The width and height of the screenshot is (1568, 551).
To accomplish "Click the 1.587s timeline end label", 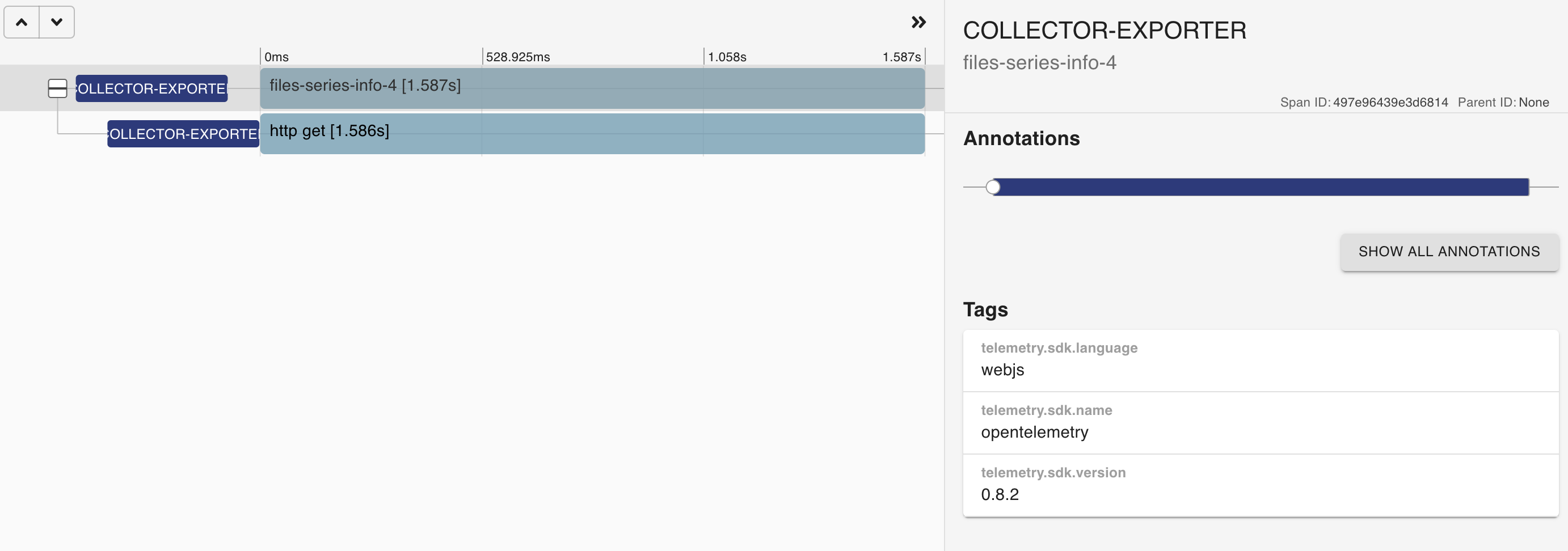I will pyautogui.click(x=901, y=57).
